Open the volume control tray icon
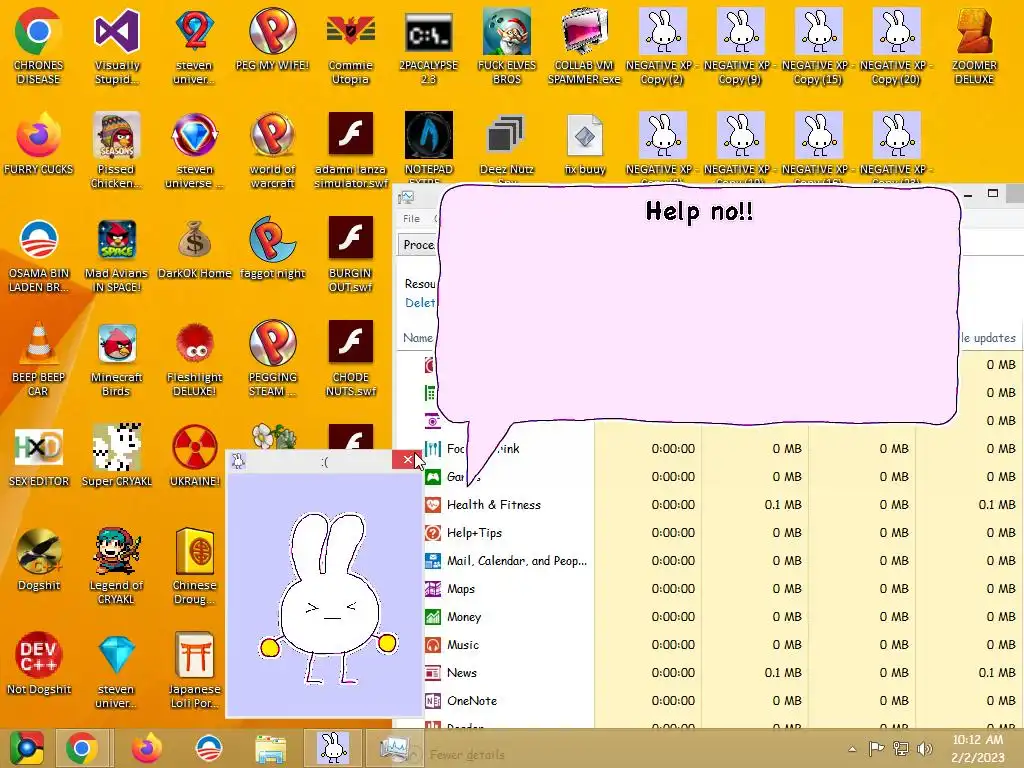The height and width of the screenshot is (768, 1024). pyautogui.click(x=925, y=748)
